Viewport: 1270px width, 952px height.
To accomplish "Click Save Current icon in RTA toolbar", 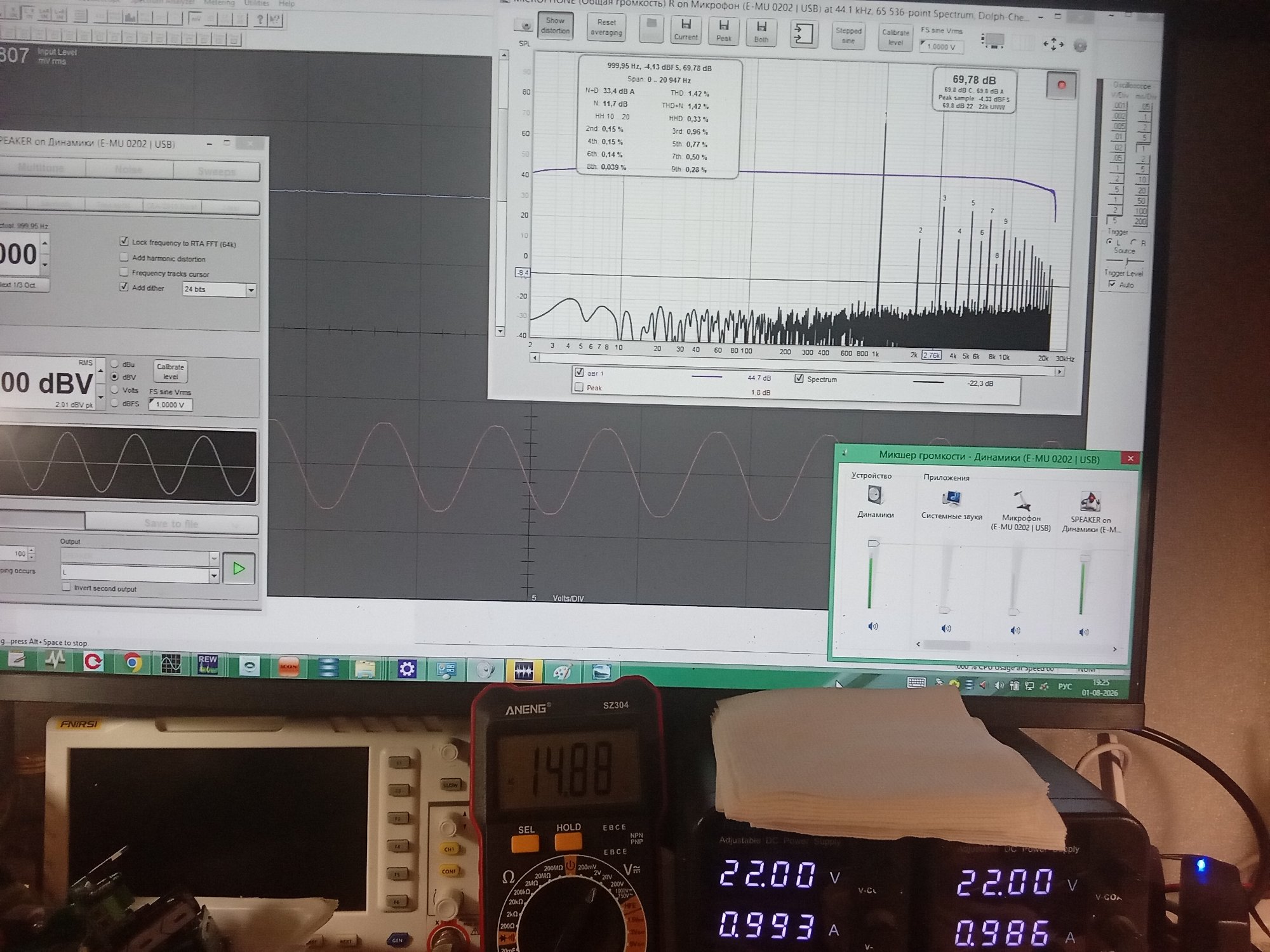I will (686, 29).
